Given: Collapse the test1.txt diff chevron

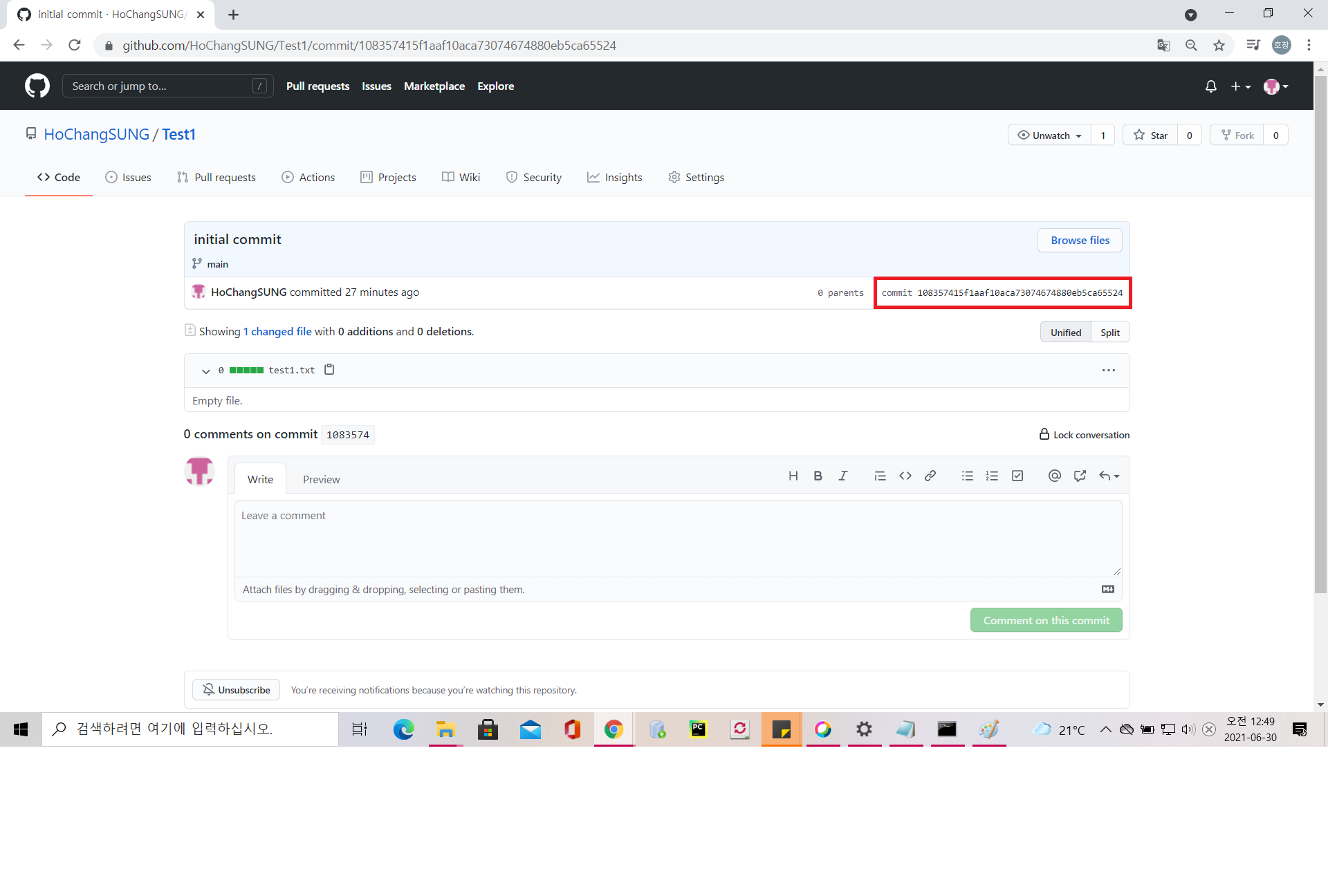Looking at the screenshot, I should 205,371.
